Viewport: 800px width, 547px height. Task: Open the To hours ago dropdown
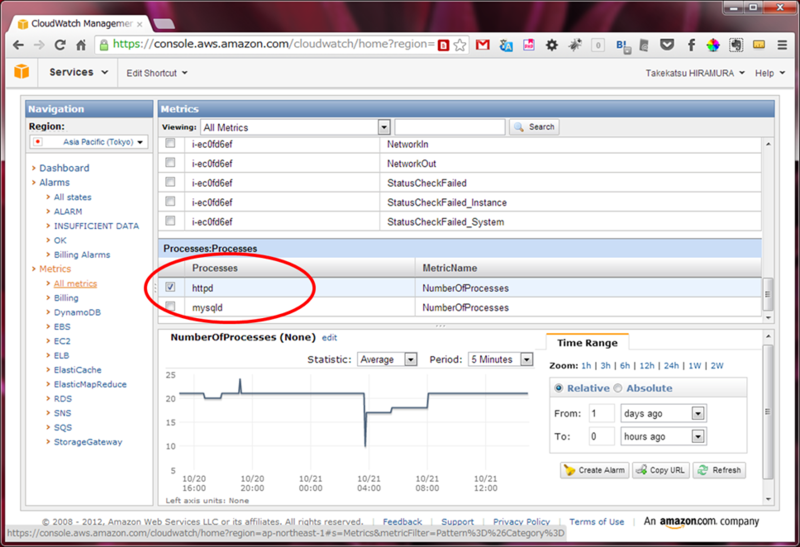663,436
